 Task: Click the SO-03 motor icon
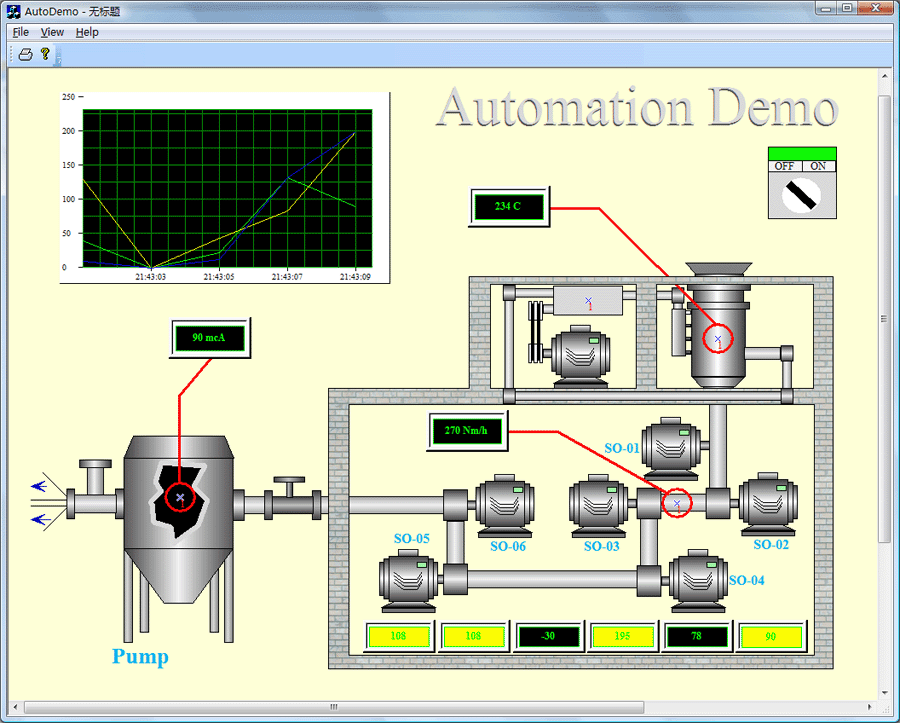click(600, 507)
